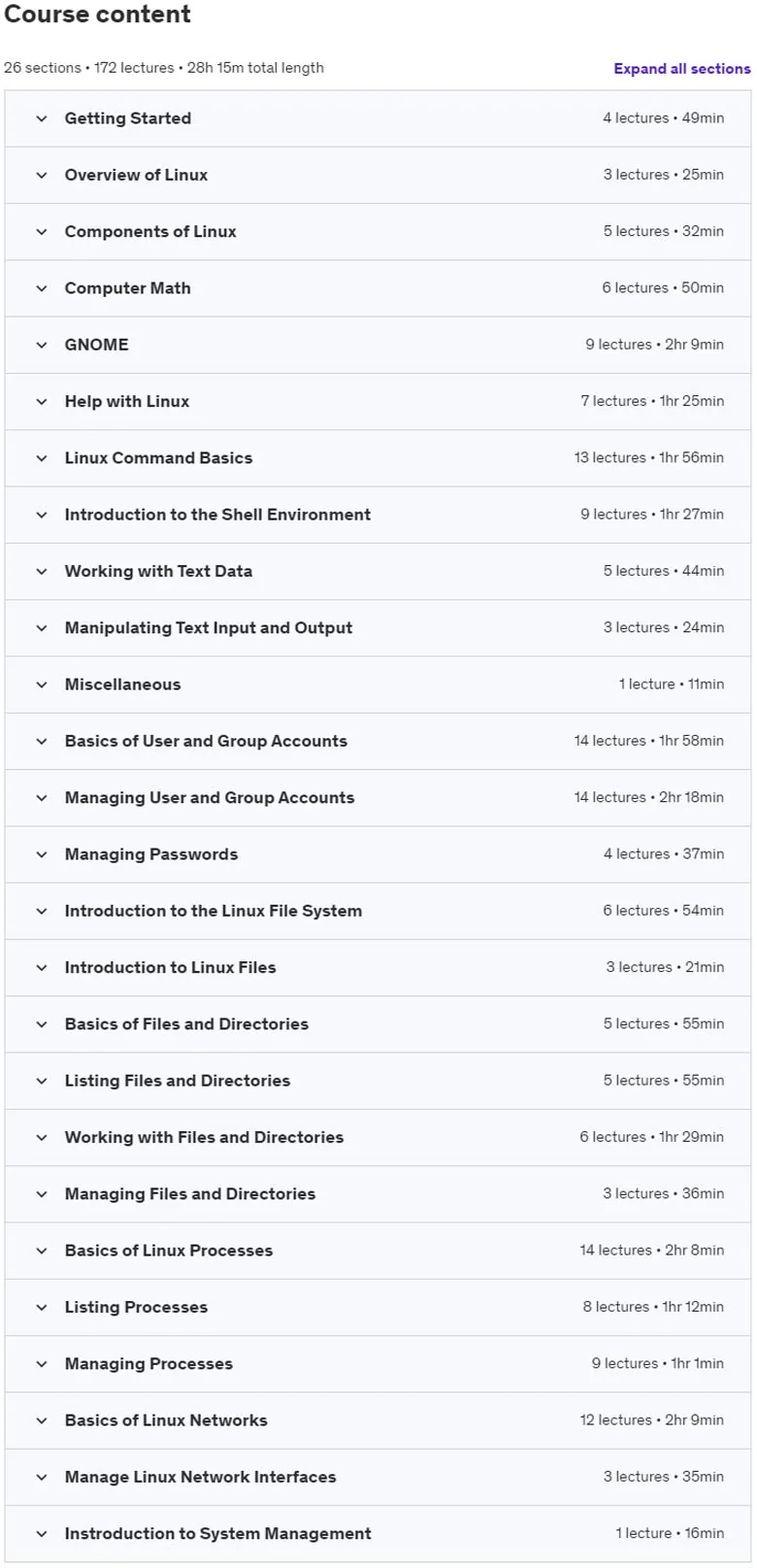Click the GNOME section chevron icon
Image resolution: width=757 pixels, height=1568 pixels.
coord(42,346)
